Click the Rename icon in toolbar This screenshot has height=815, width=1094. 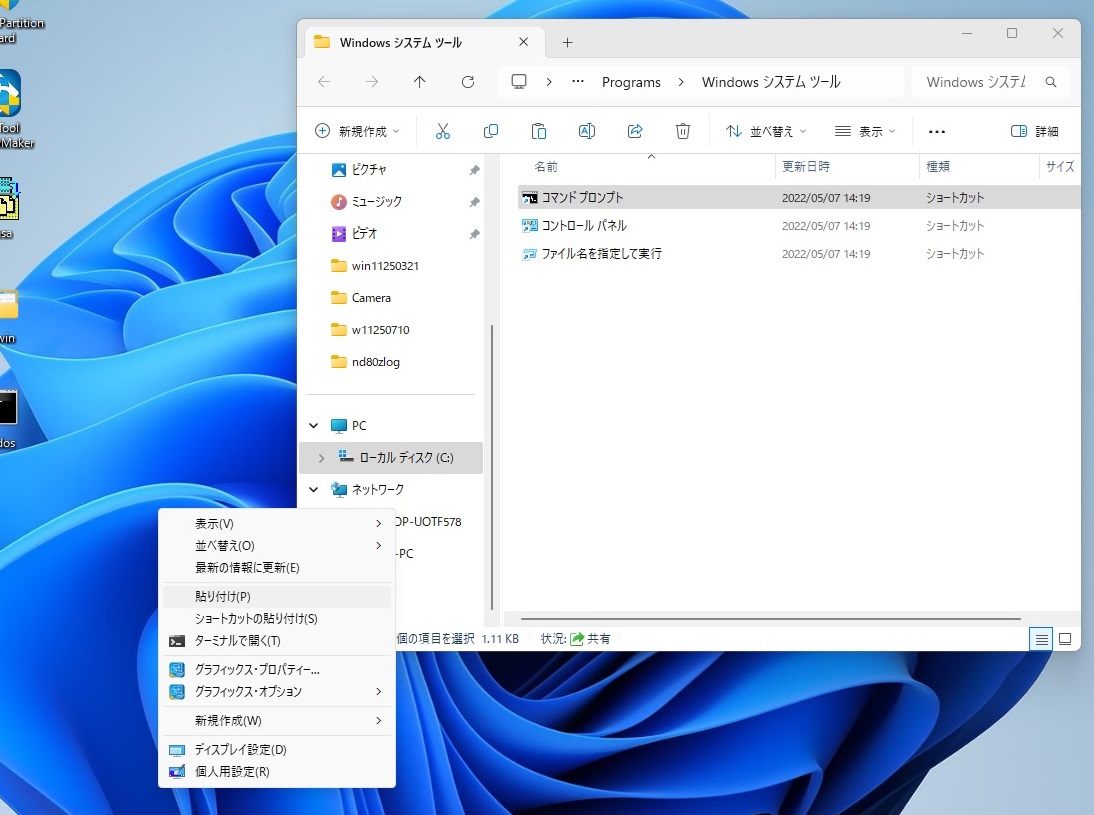click(587, 131)
